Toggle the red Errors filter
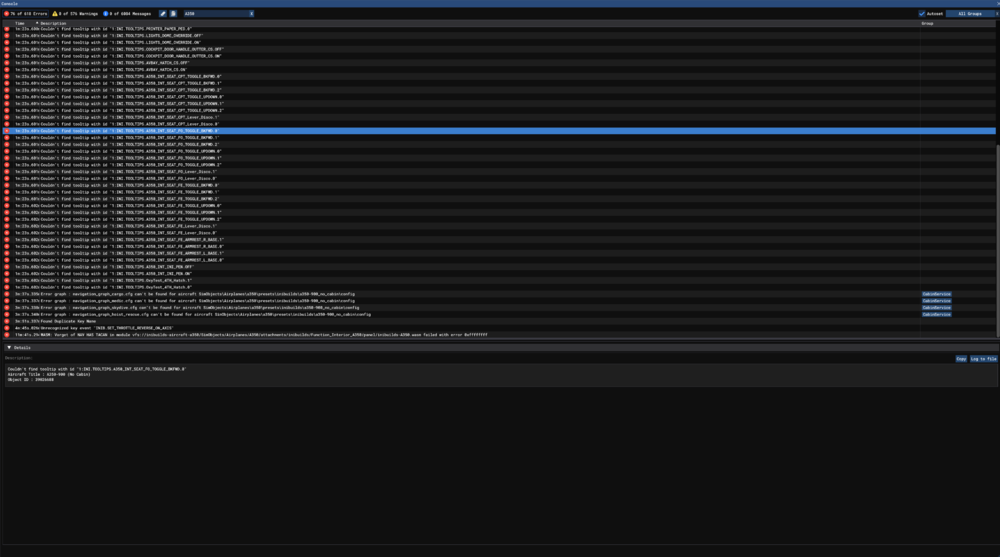Image resolution: width=1000 pixels, height=557 pixels. pyautogui.click(x=26, y=14)
